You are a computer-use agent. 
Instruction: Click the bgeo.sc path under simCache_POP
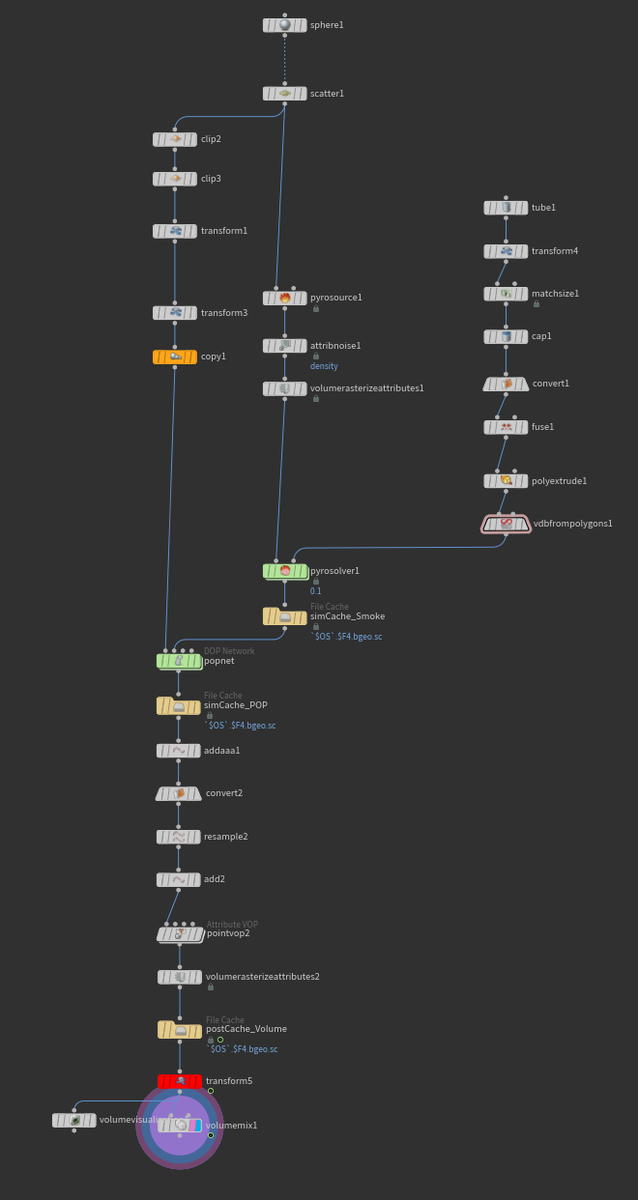pos(240,725)
